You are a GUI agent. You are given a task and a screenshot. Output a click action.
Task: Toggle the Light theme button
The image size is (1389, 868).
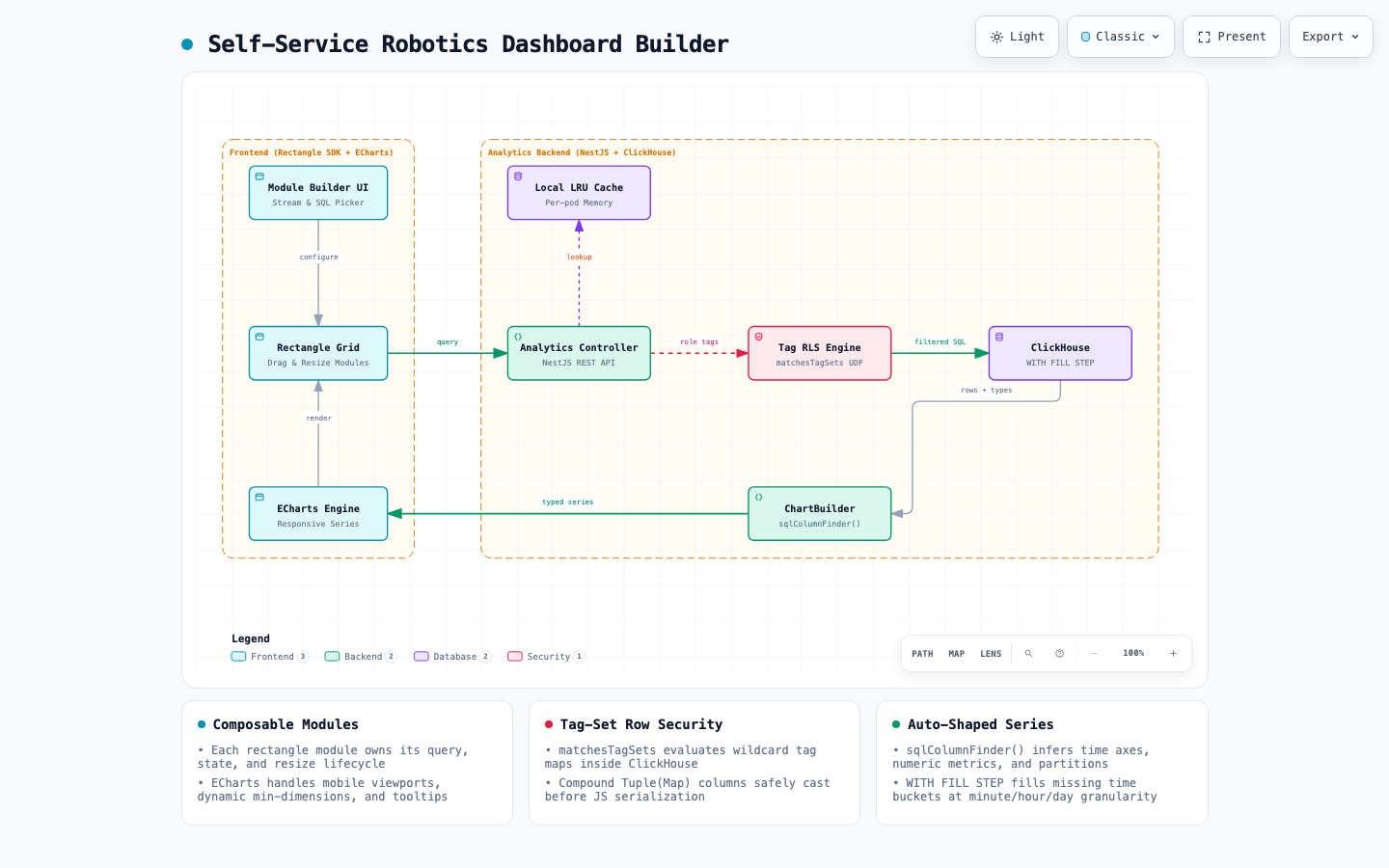[1017, 37]
